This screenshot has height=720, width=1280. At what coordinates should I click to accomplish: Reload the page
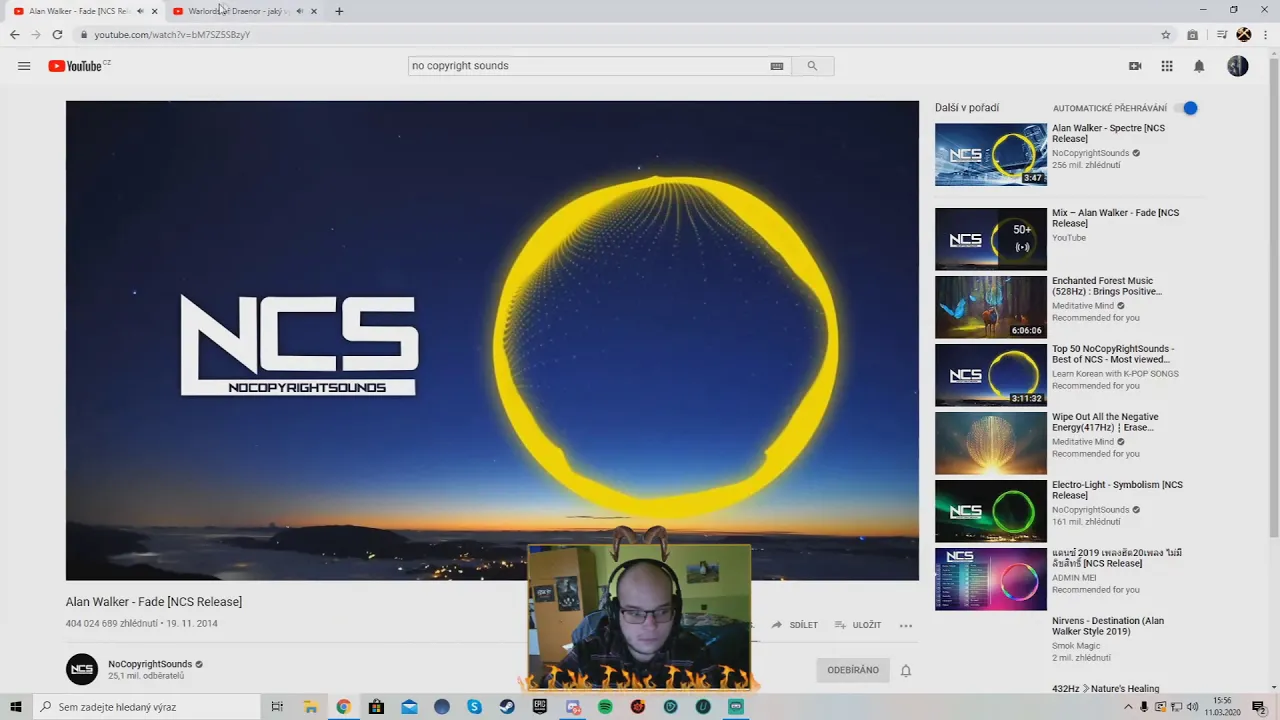pyautogui.click(x=57, y=34)
